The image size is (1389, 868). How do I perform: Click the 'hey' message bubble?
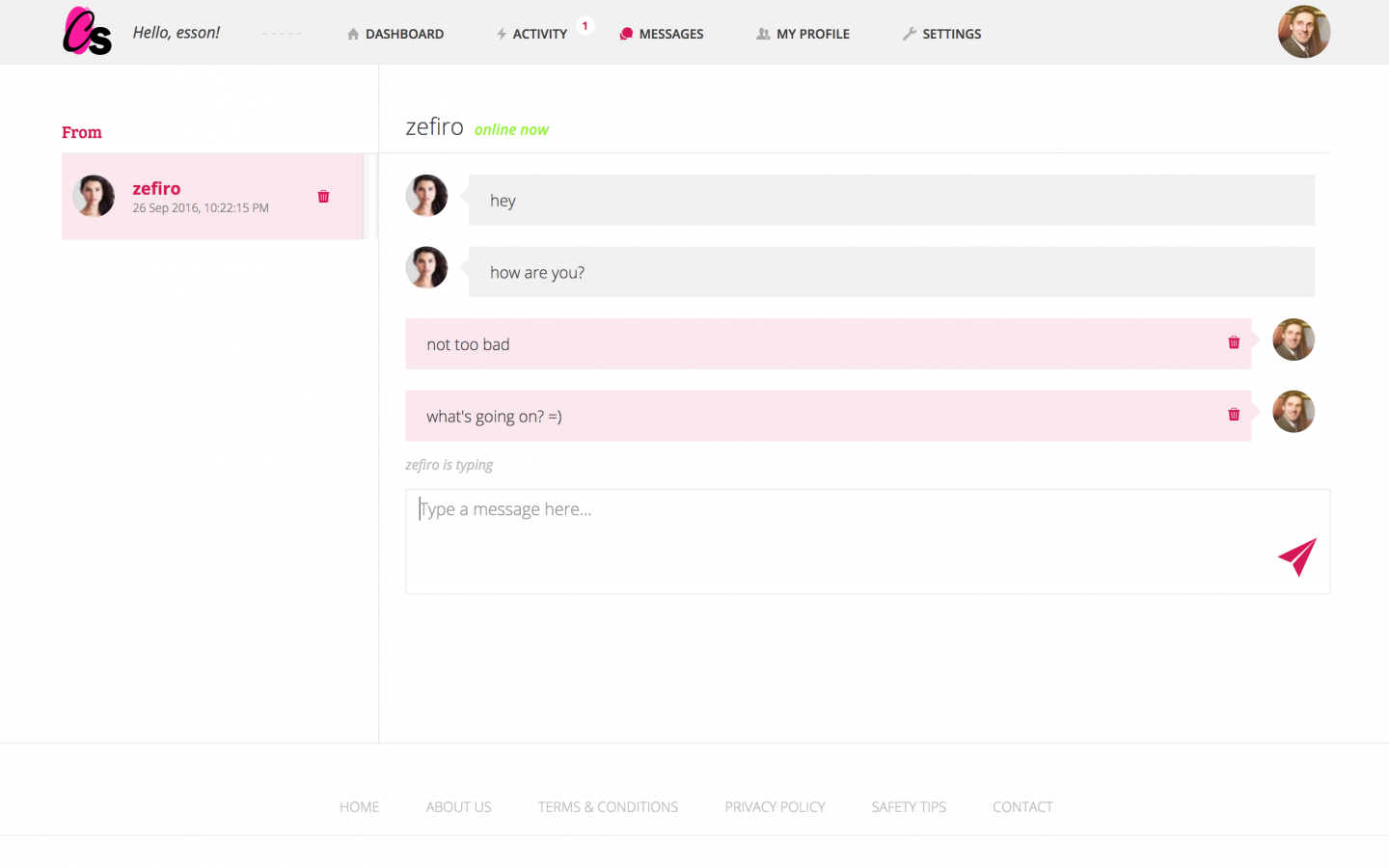891,200
